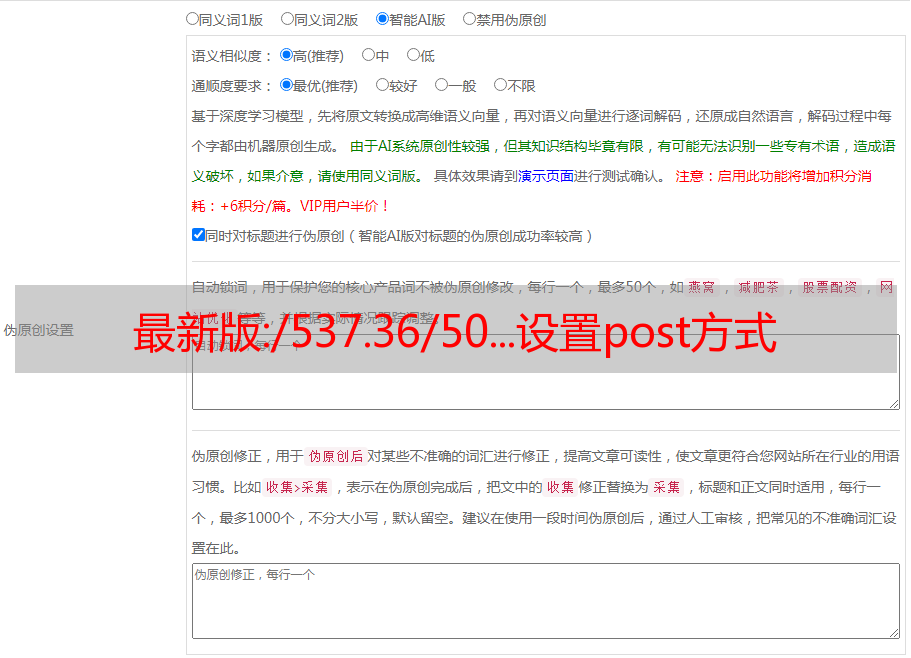Click the red text VIP用户半价
The height and width of the screenshot is (658, 911).
pos(339,206)
